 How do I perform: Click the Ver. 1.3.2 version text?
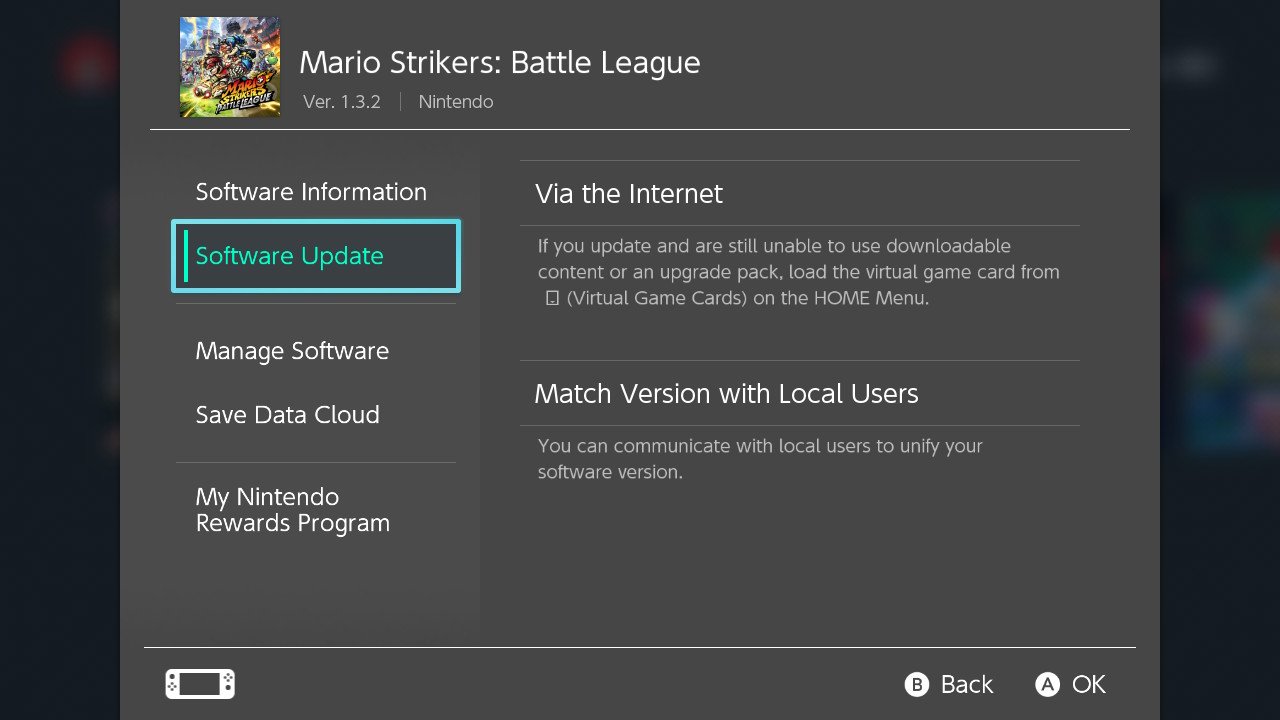342,102
